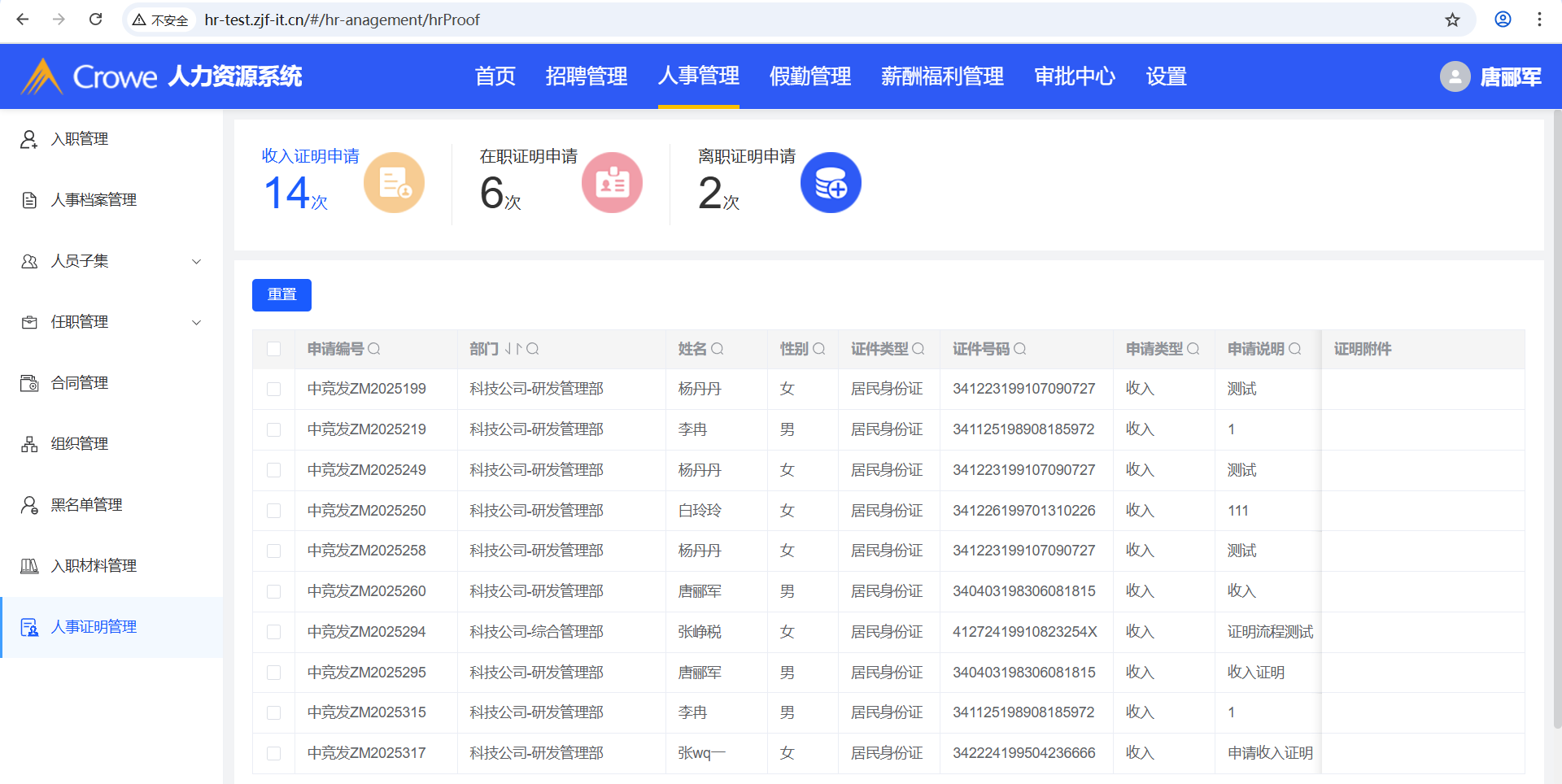This screenshot has height=784, width=1562.
Task: Click the orange 收入证明申请 icon
Action: pos(394,183)
